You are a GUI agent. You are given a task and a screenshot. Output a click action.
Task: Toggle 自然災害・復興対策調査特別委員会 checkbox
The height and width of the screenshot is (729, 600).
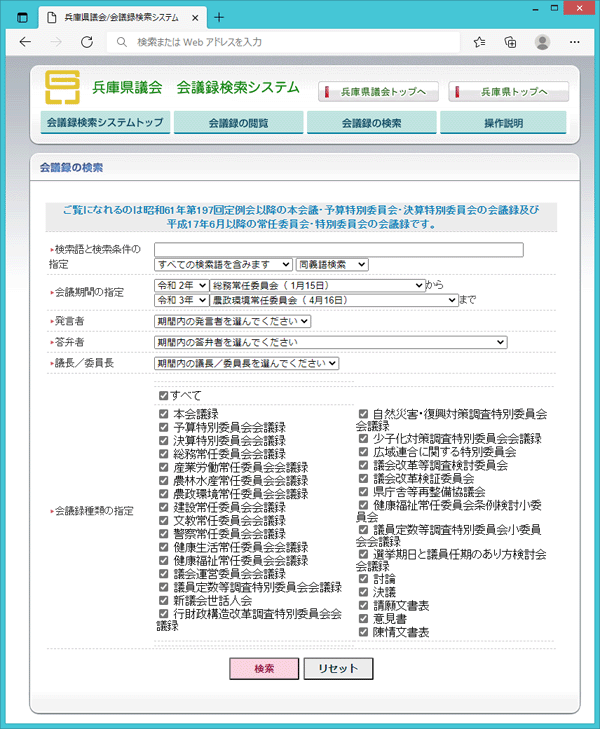click(x=363, y=414)
